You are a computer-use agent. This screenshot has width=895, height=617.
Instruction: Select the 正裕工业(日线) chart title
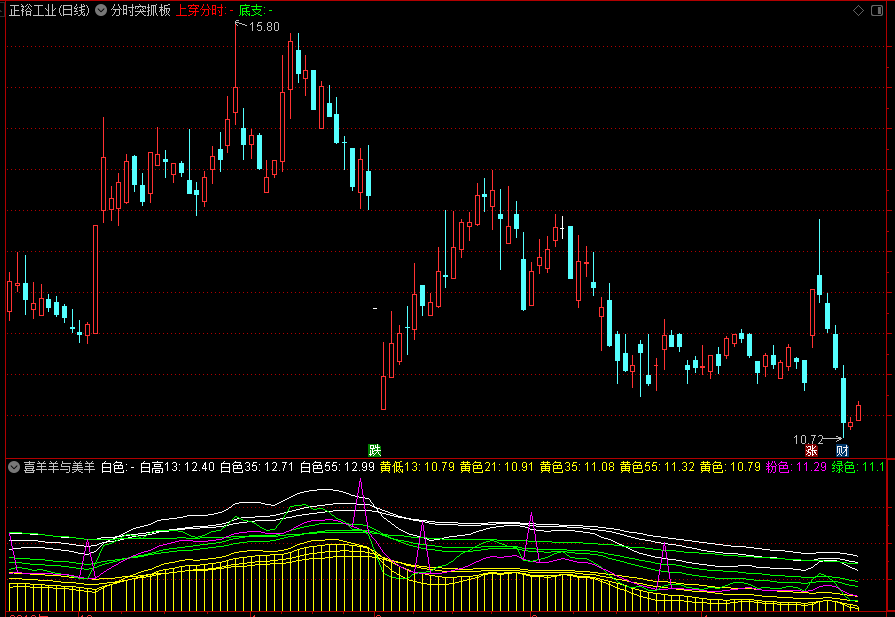(49, 10)
